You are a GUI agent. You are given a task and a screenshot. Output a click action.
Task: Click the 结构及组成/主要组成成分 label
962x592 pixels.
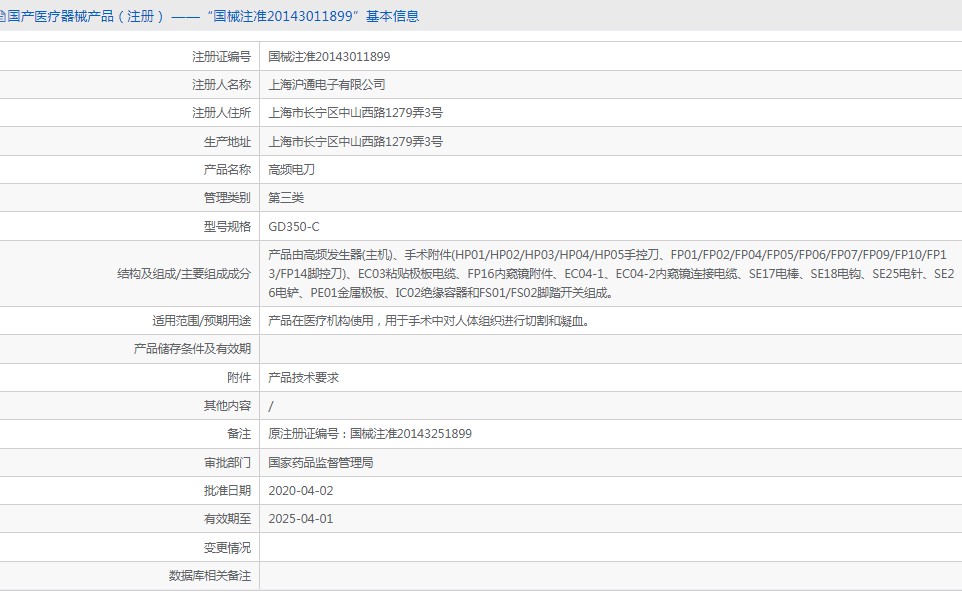tap(184, 274)
